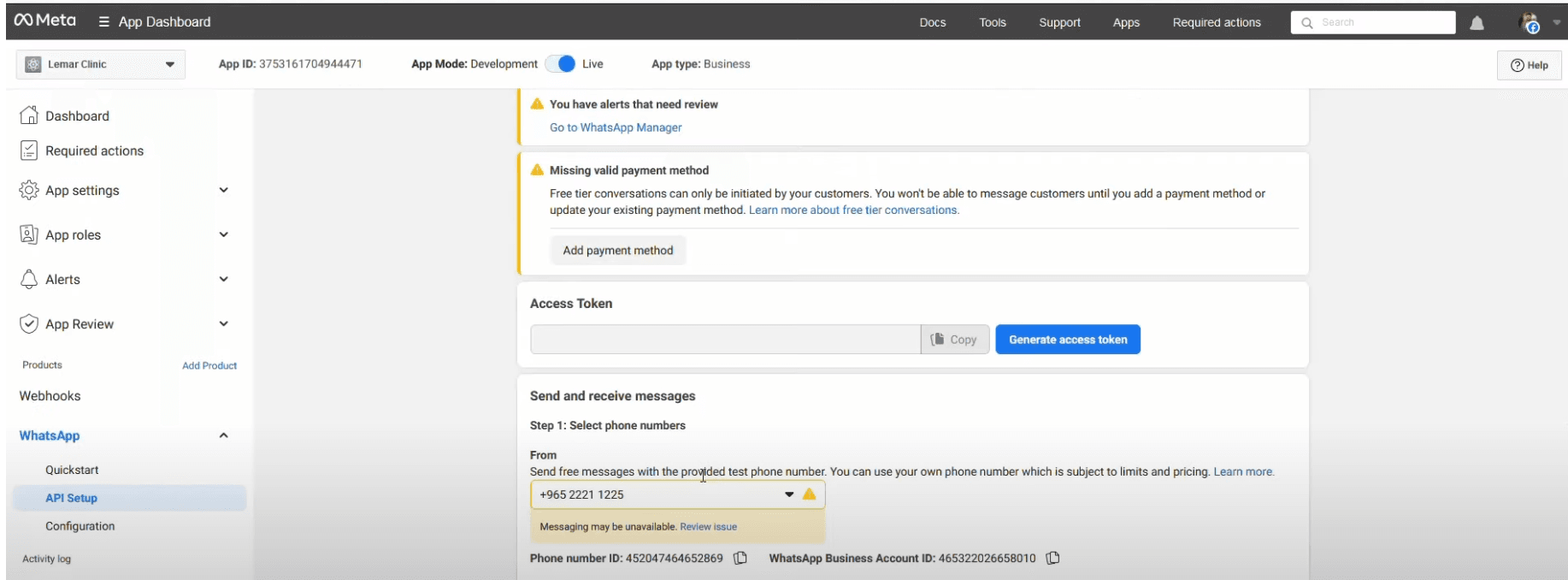Collapse the WhatsApp product section
The image size is (1568, 580).
pyautogui.click(x=223, y=435)
